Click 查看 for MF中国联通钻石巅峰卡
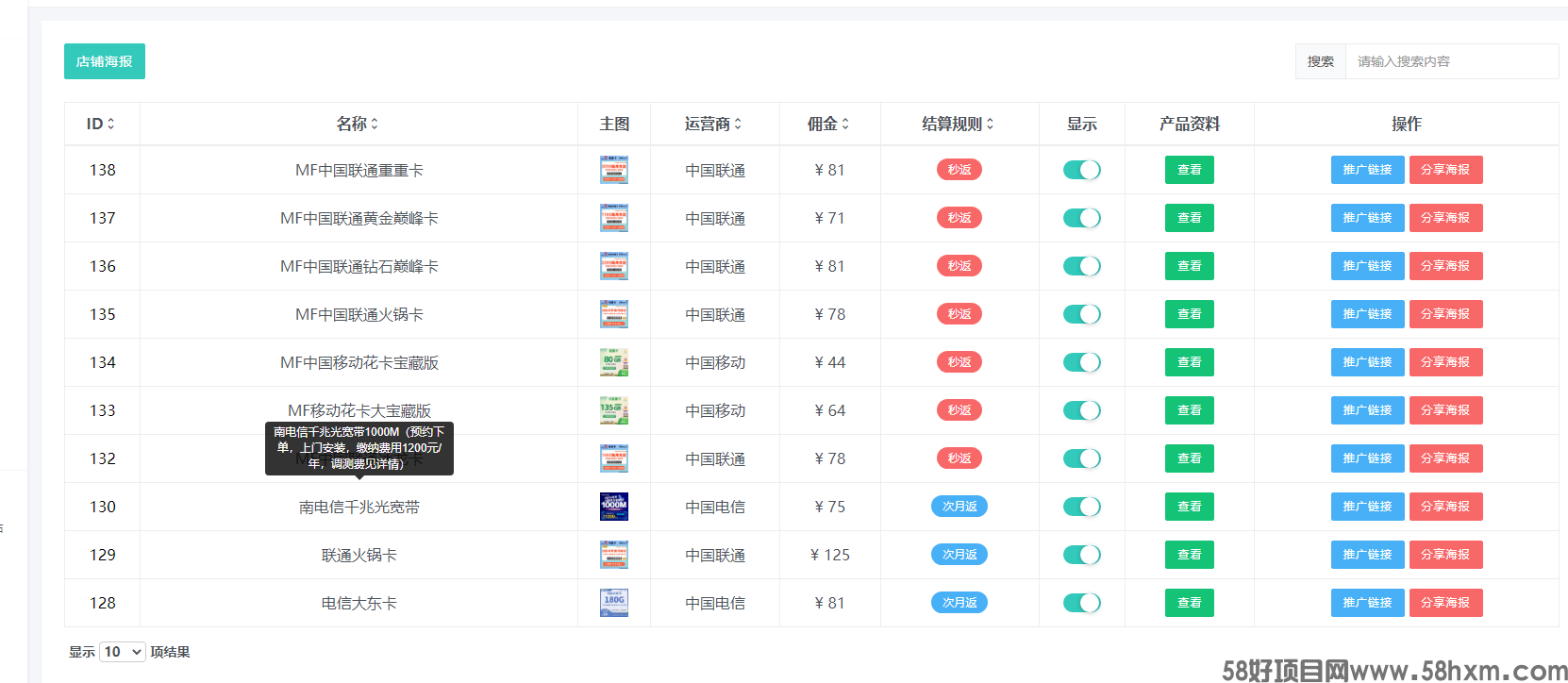This screenshot has width=1568, height=683. click(1190, 266)
